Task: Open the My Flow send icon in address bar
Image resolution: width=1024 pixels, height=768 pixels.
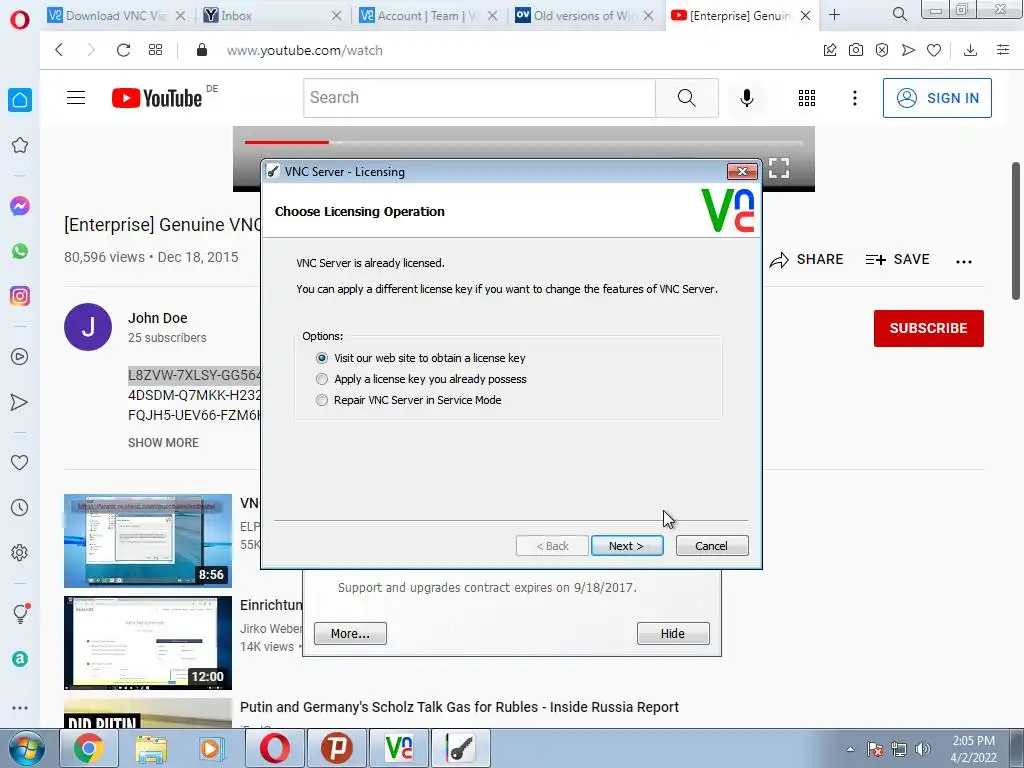Action: (908, 50)
